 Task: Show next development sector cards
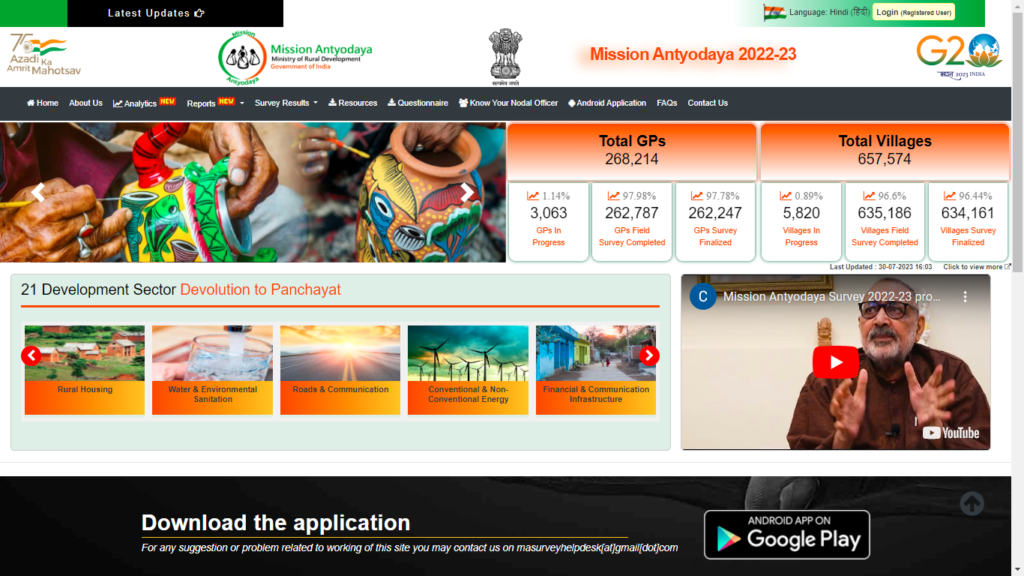click(648, 355)
